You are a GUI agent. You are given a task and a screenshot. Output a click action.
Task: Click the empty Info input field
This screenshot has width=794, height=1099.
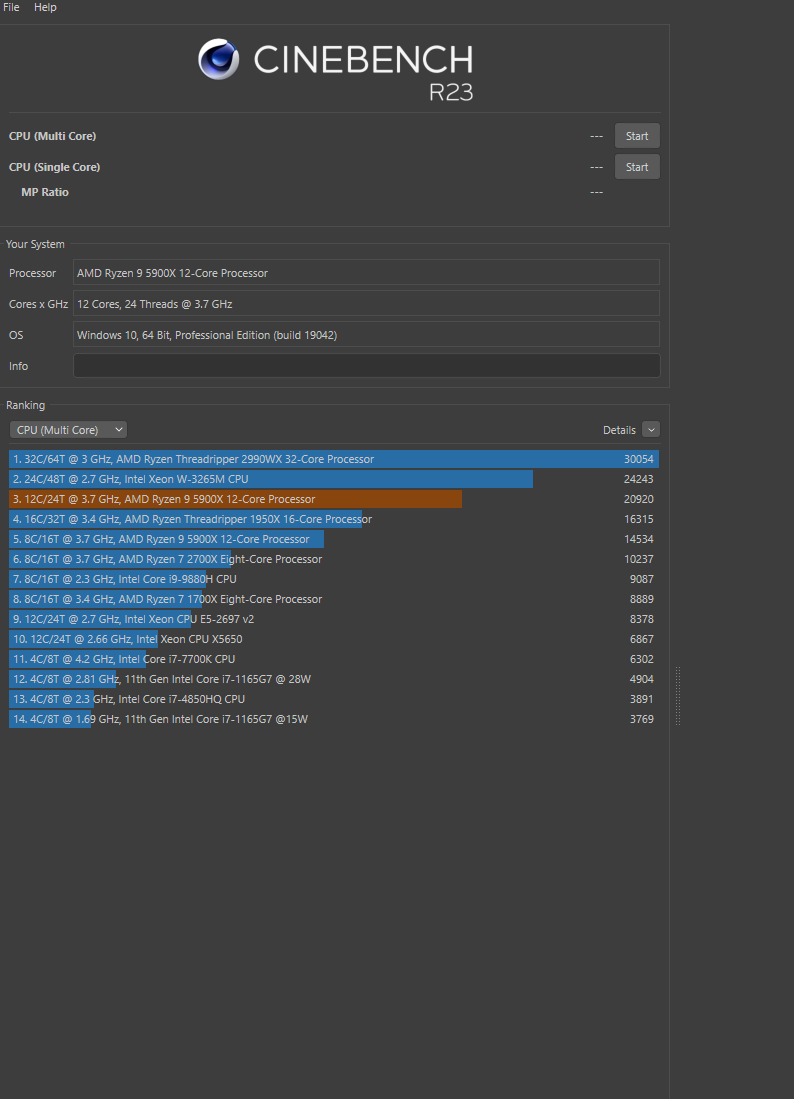point(366,366)
